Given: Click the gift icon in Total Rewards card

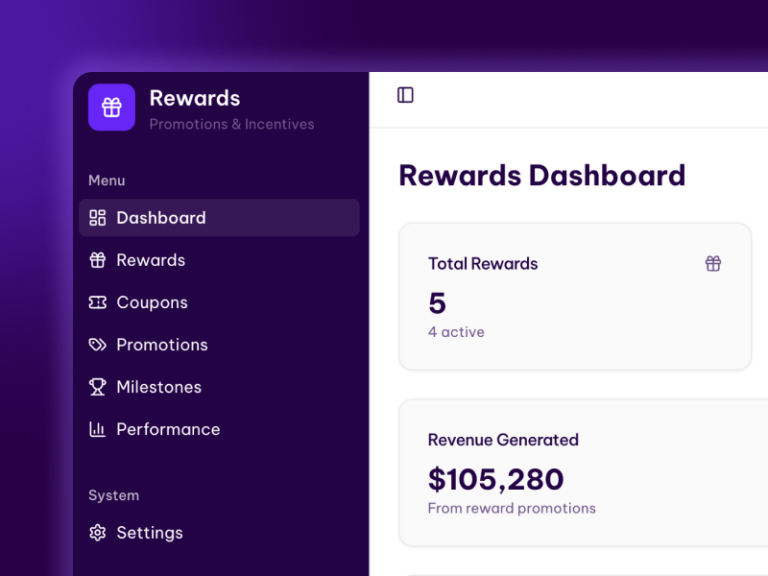Looking at the screenshot, I should 713,264.
